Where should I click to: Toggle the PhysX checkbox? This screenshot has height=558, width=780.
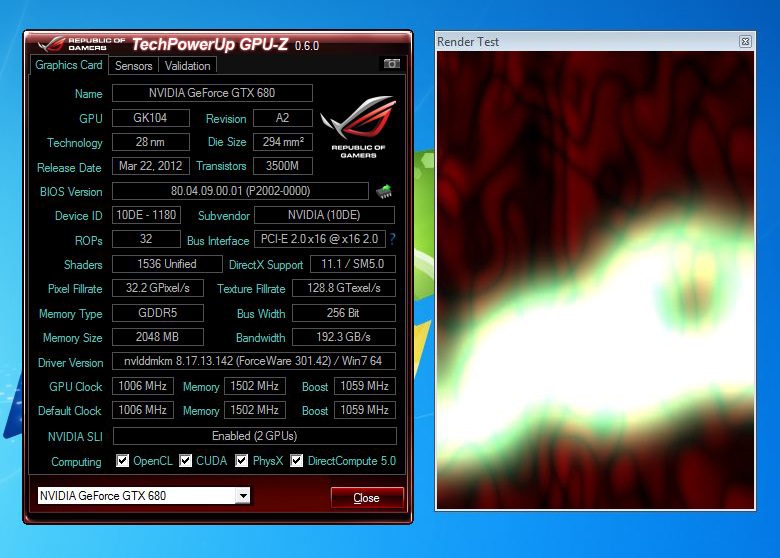[241, 461]
